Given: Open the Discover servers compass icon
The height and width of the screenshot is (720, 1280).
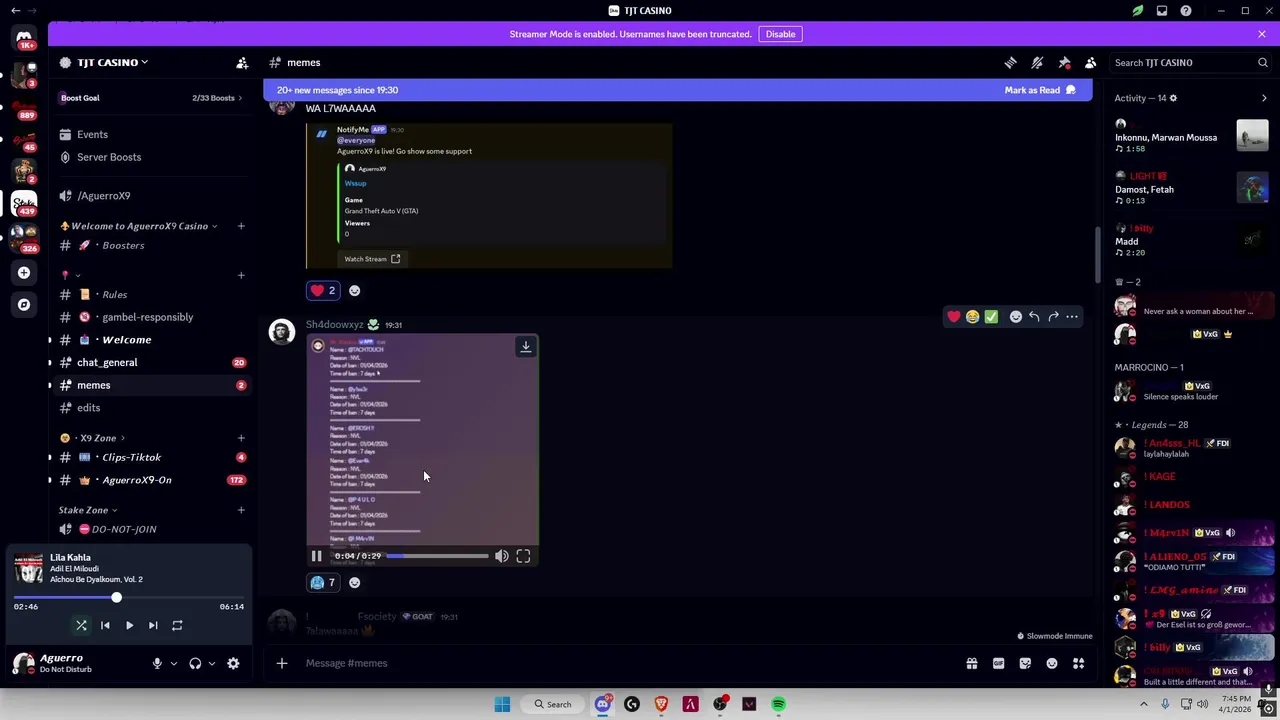Looking at the screenshot, I should 24,304.
